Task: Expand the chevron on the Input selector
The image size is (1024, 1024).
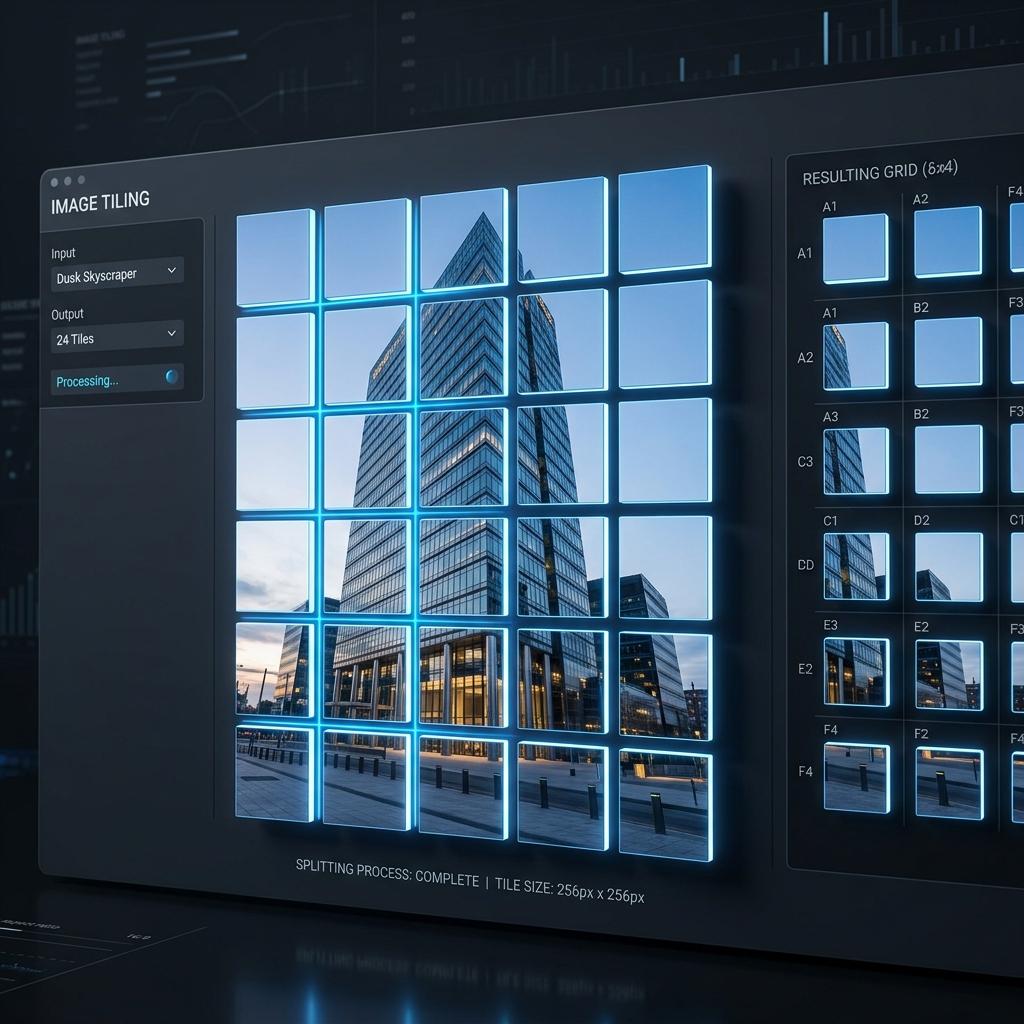Action: (x=173, y=272)
